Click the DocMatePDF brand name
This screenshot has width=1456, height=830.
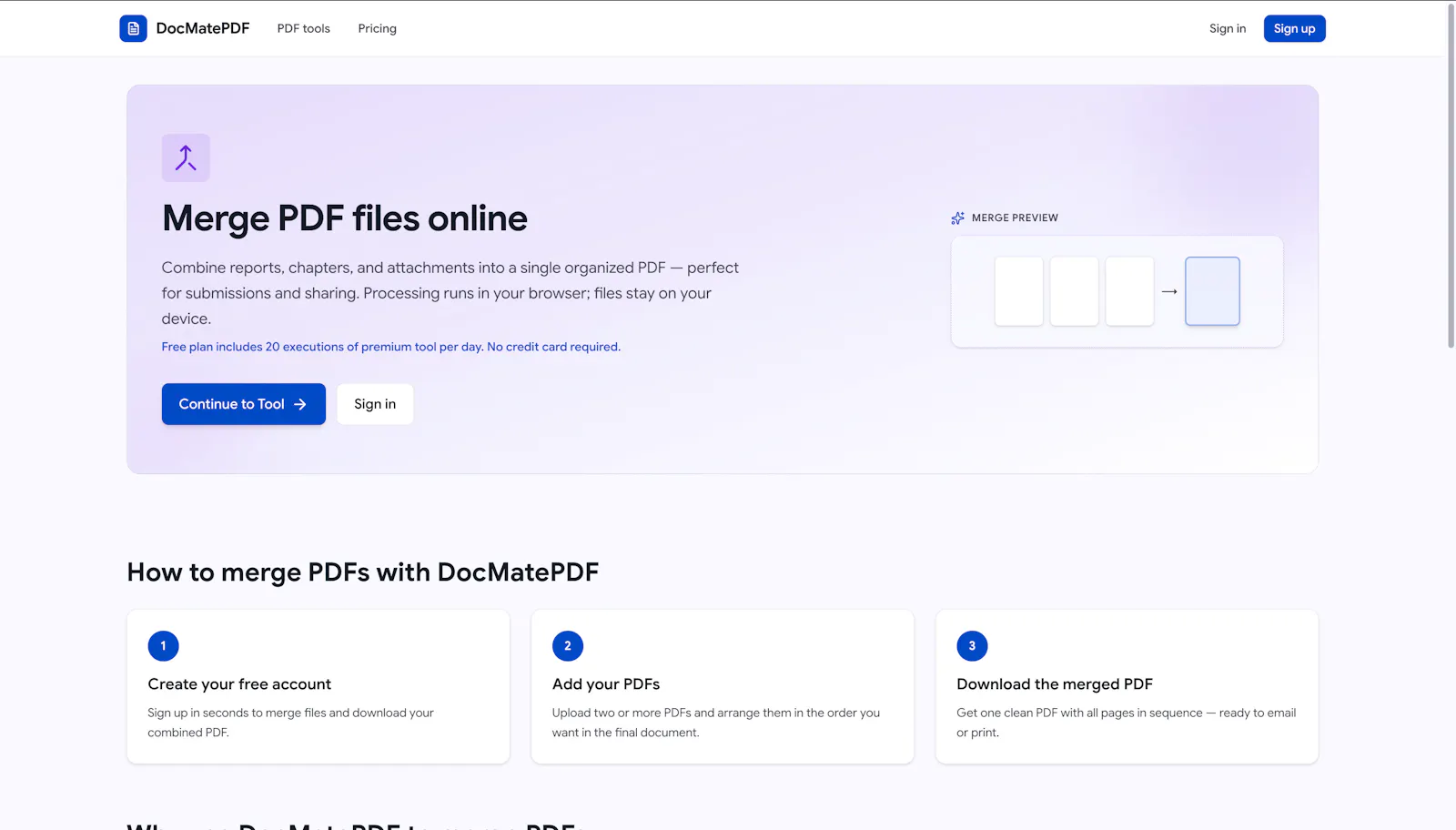point(203,28)
